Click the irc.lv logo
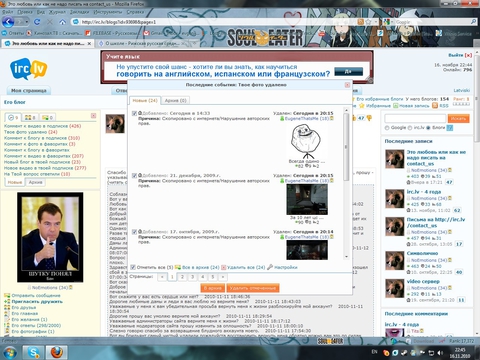The width and height of the screenshot is (480, 360). [x=29, y=69]
